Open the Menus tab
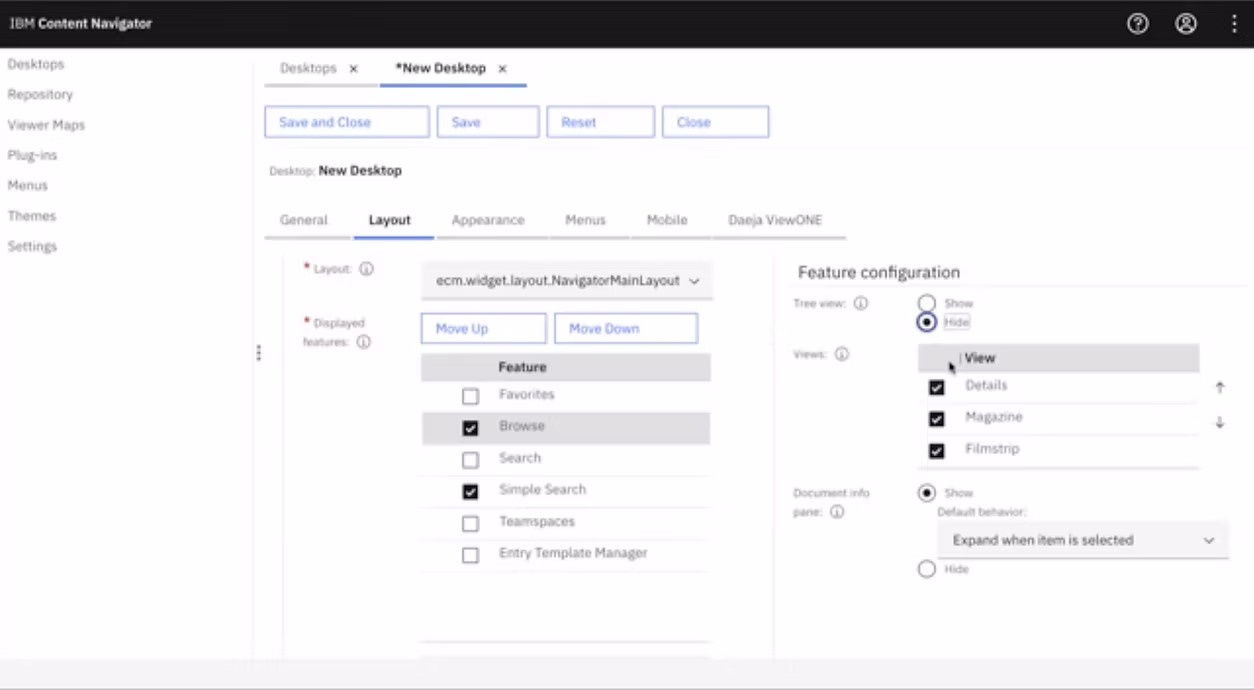 click(x=585, y=220)
